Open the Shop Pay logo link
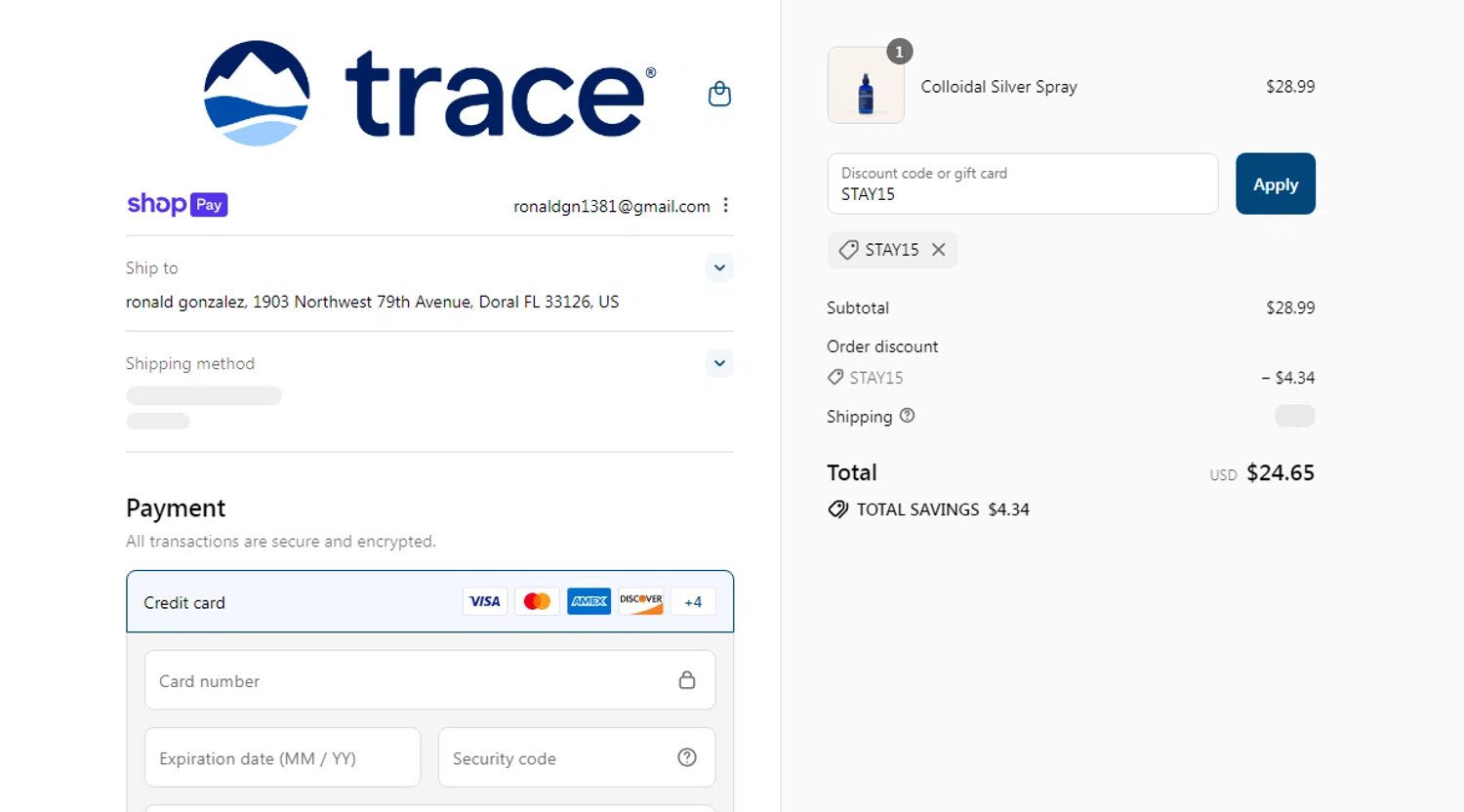The image size is (1464, 812). [178, 204]
